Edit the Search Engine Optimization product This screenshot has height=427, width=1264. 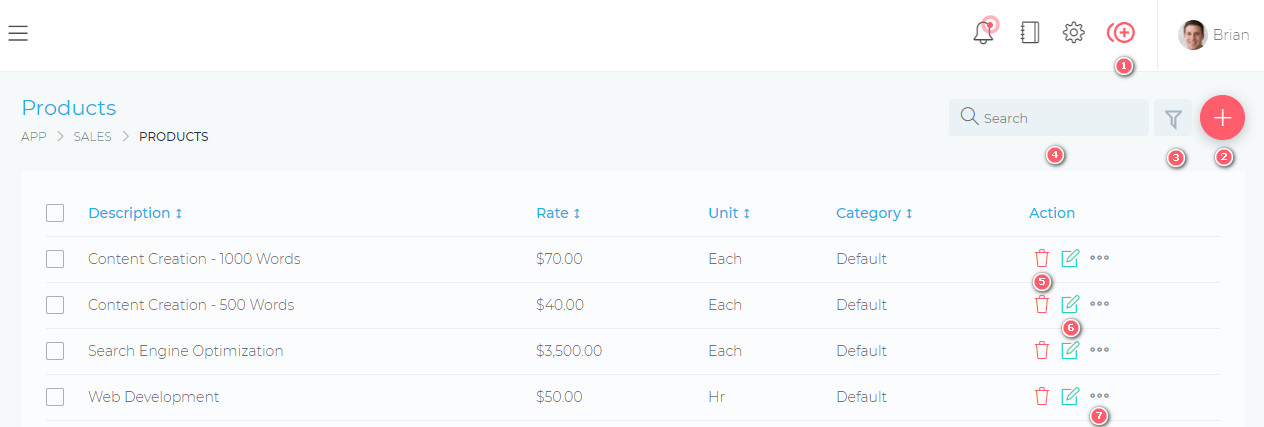click(x=1070, y=350)
